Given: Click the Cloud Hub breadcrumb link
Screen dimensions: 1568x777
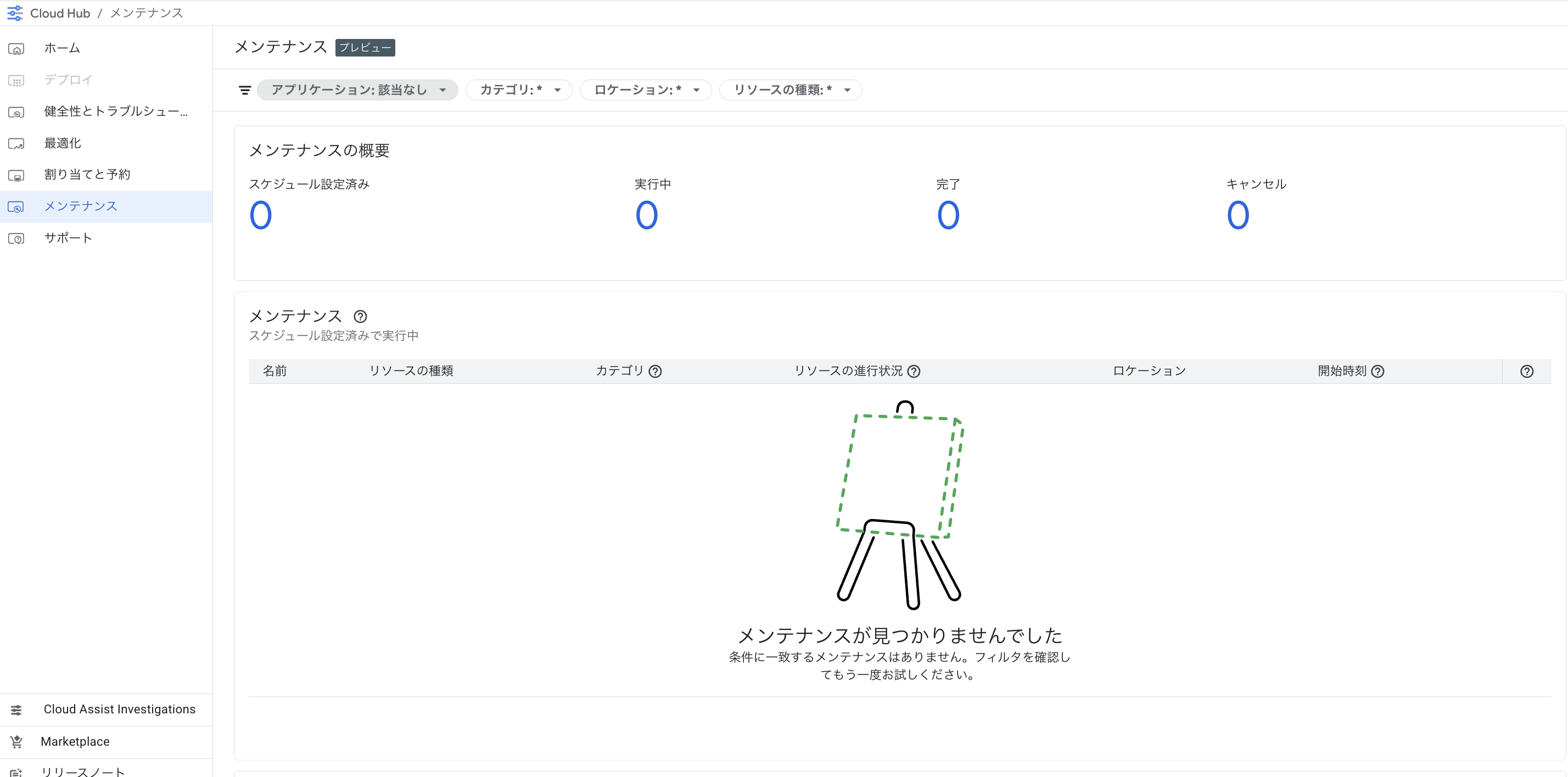Looking at the screenshot, I should [x=60, y=13].
